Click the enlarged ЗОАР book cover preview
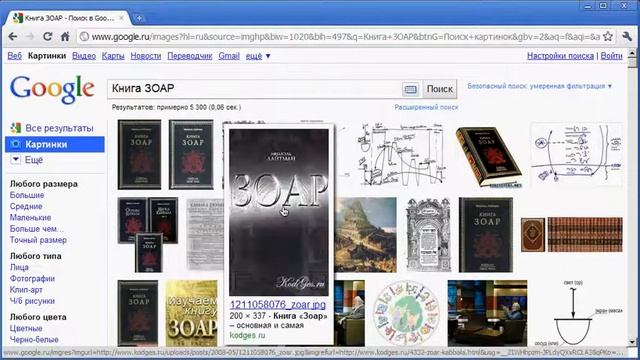This screenshot has width=640, height=360. 279,212
